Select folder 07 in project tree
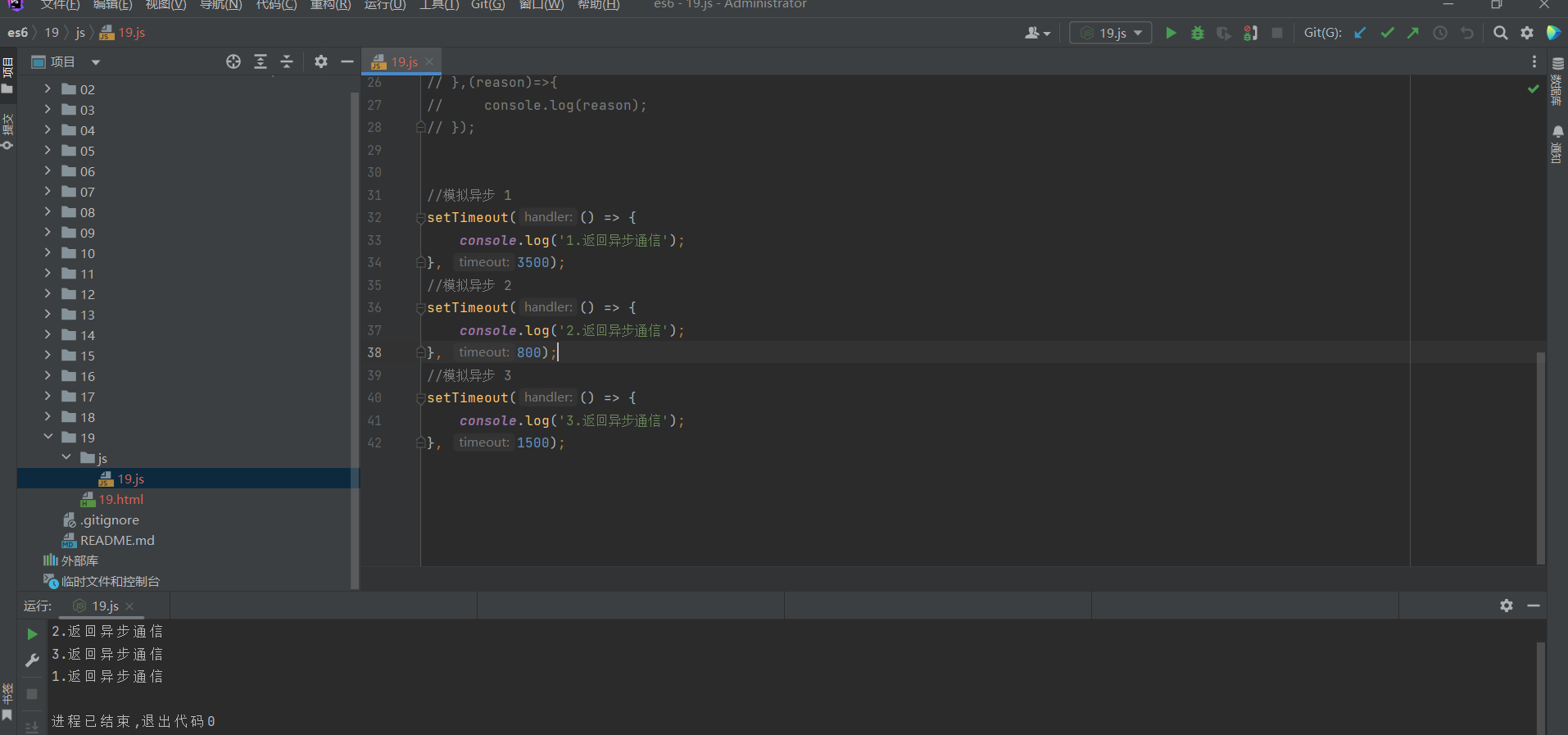The height and width of the screenshot is (735, 1568). point(88,192)
